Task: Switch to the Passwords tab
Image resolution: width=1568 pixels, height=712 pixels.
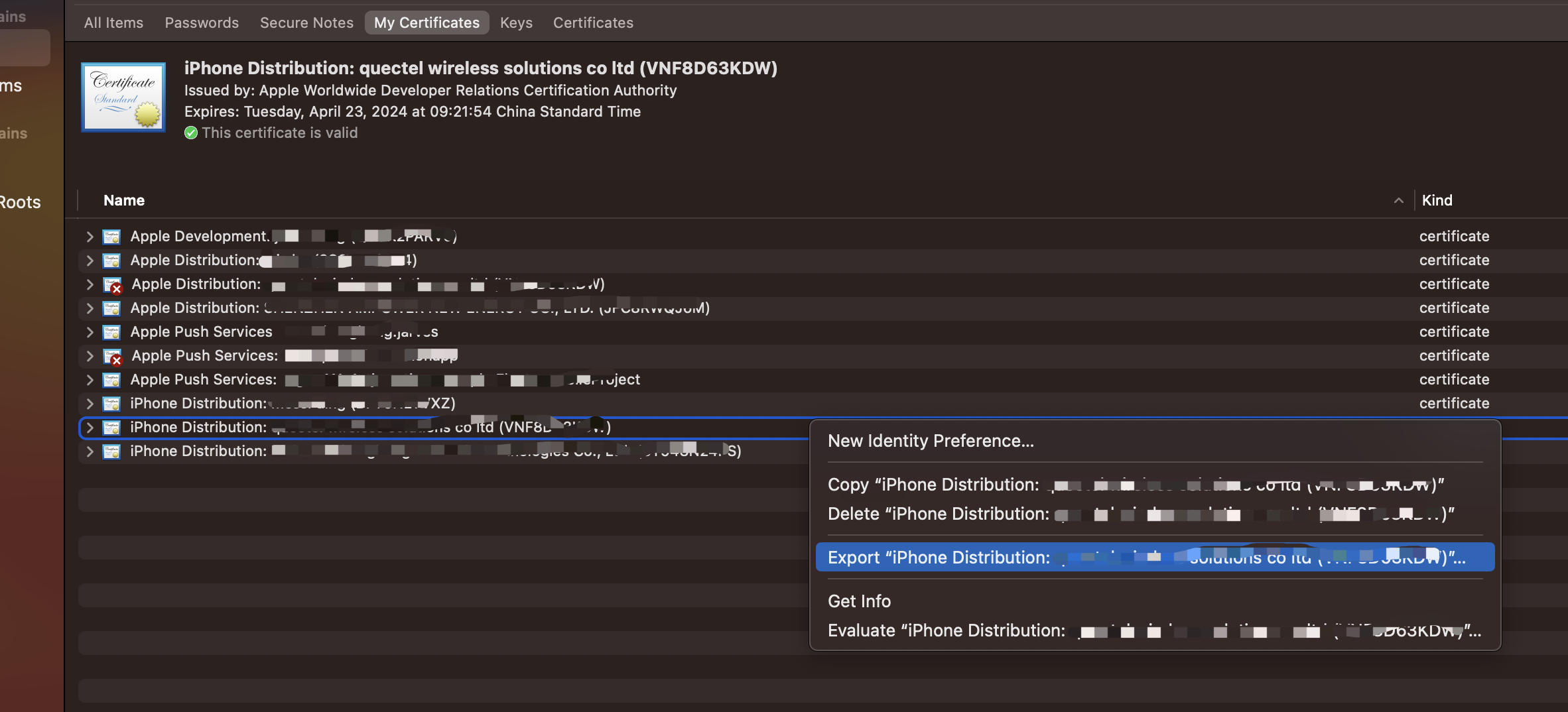Action: (202, 23)
